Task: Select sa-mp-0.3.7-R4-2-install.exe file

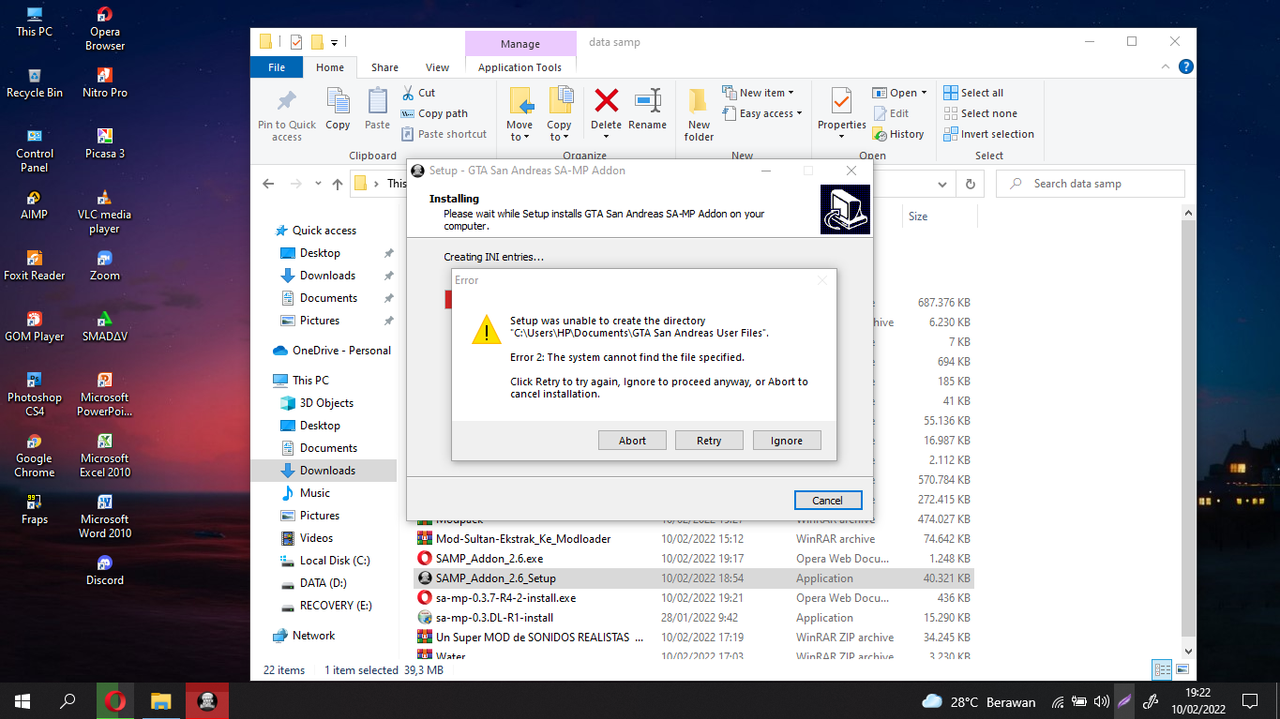Action: click(x=505, y=598)
